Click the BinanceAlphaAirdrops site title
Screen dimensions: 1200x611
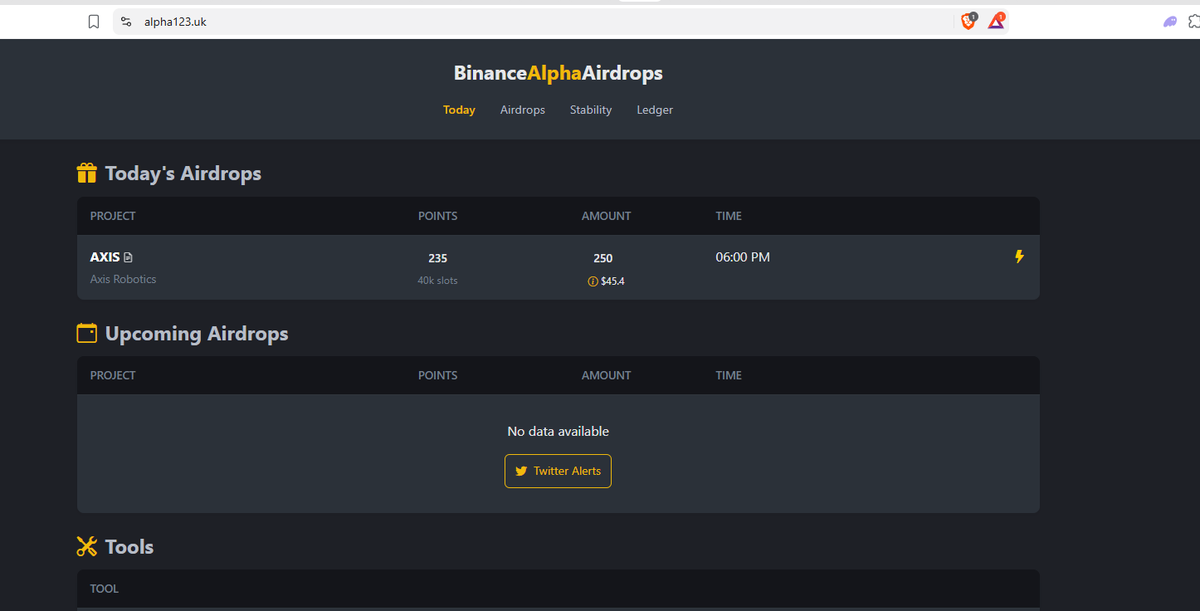click(558, 73)
